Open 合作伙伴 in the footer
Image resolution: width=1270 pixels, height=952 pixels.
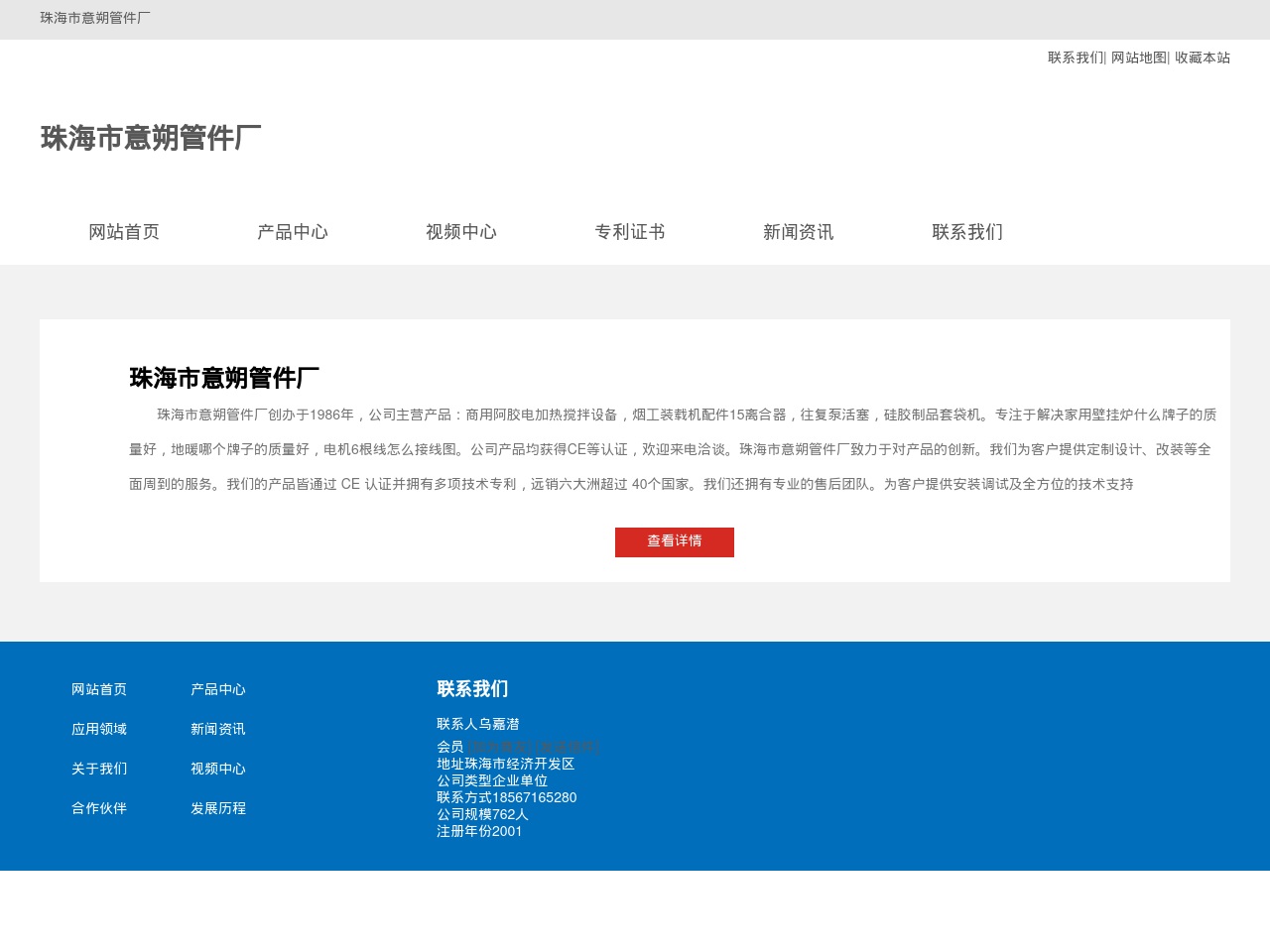[x=99, y=808]
